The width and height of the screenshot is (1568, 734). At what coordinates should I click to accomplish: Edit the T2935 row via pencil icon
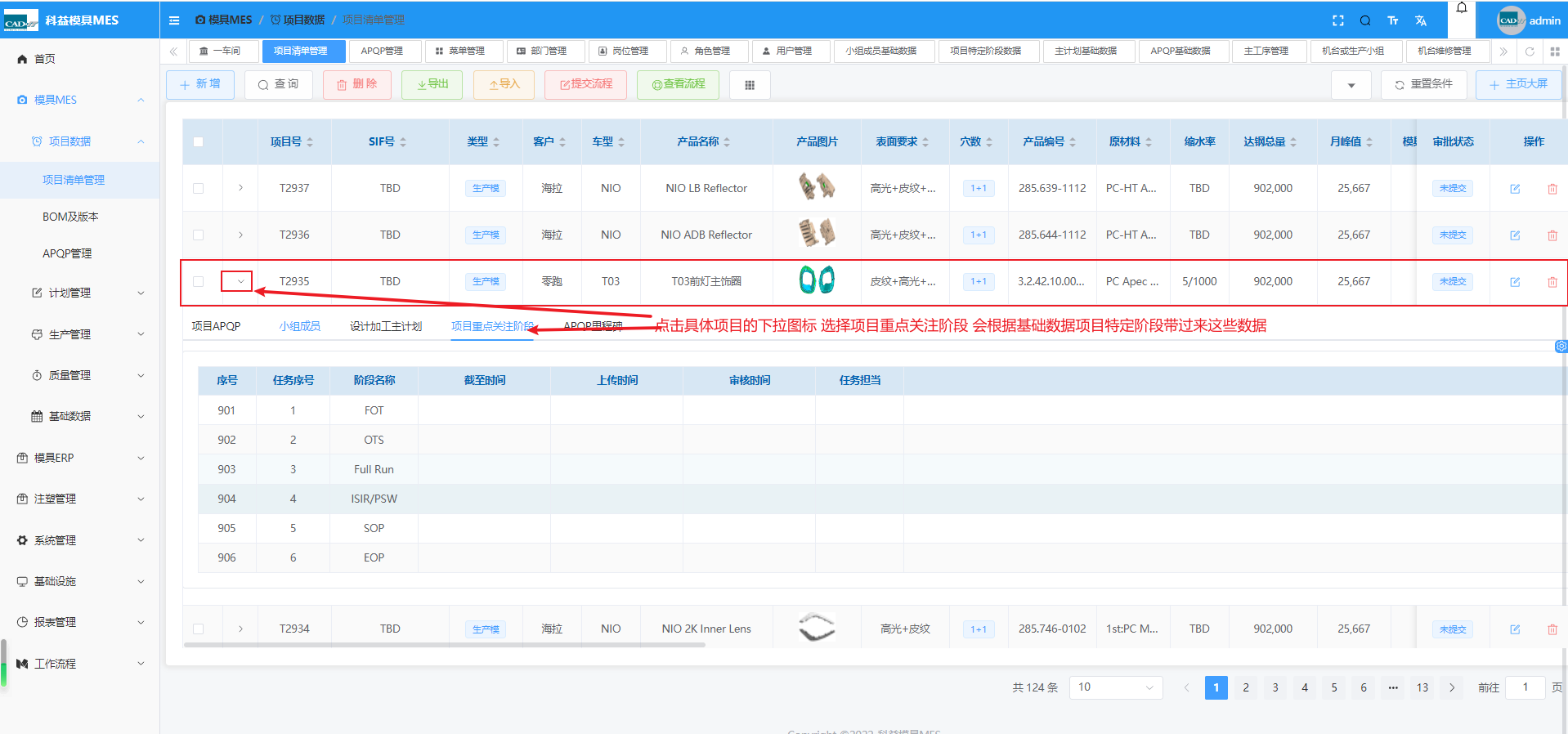pyautogui.click(x=1515, y=282)
